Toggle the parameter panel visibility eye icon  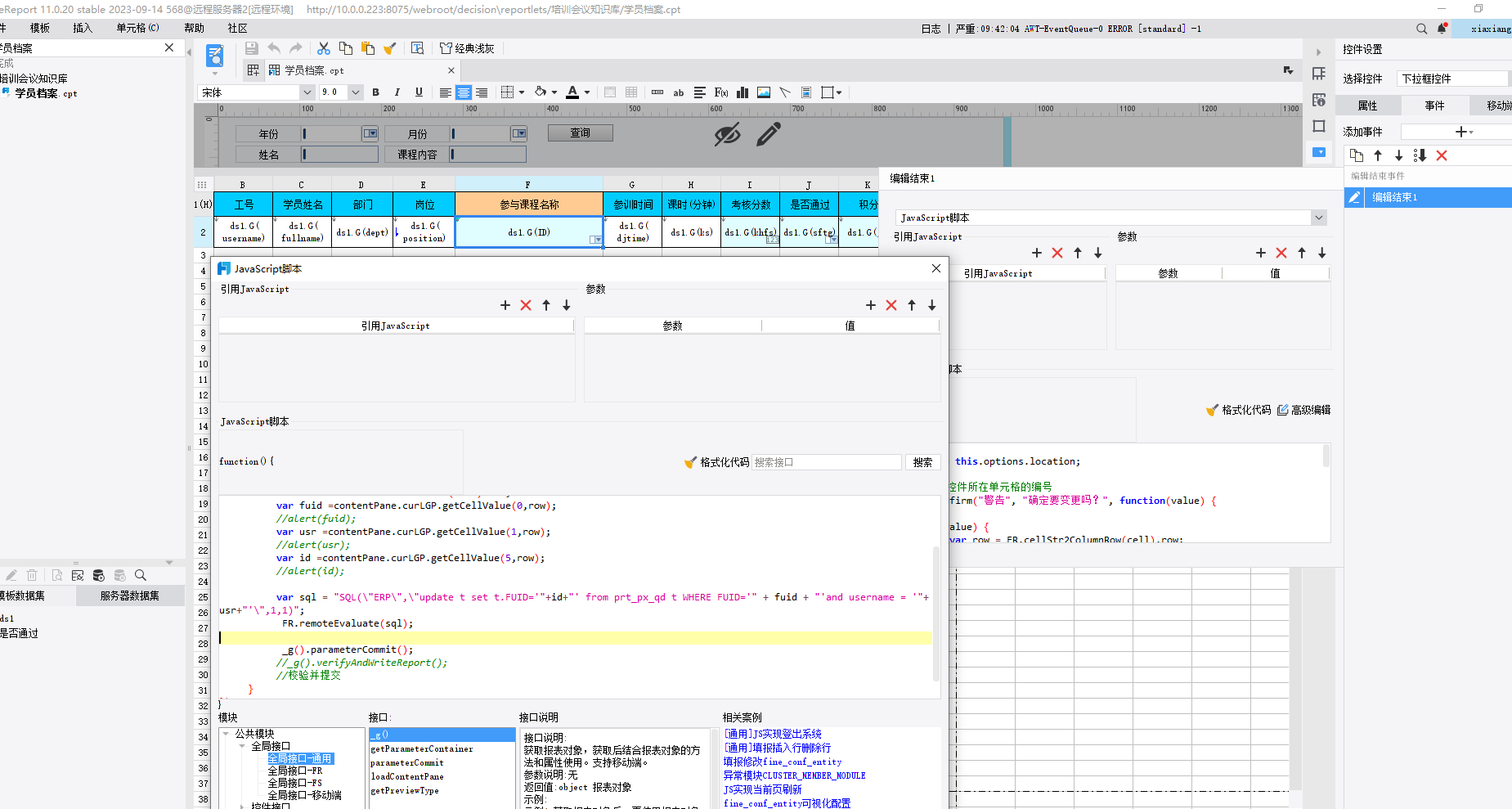click(x=727, y=134)
